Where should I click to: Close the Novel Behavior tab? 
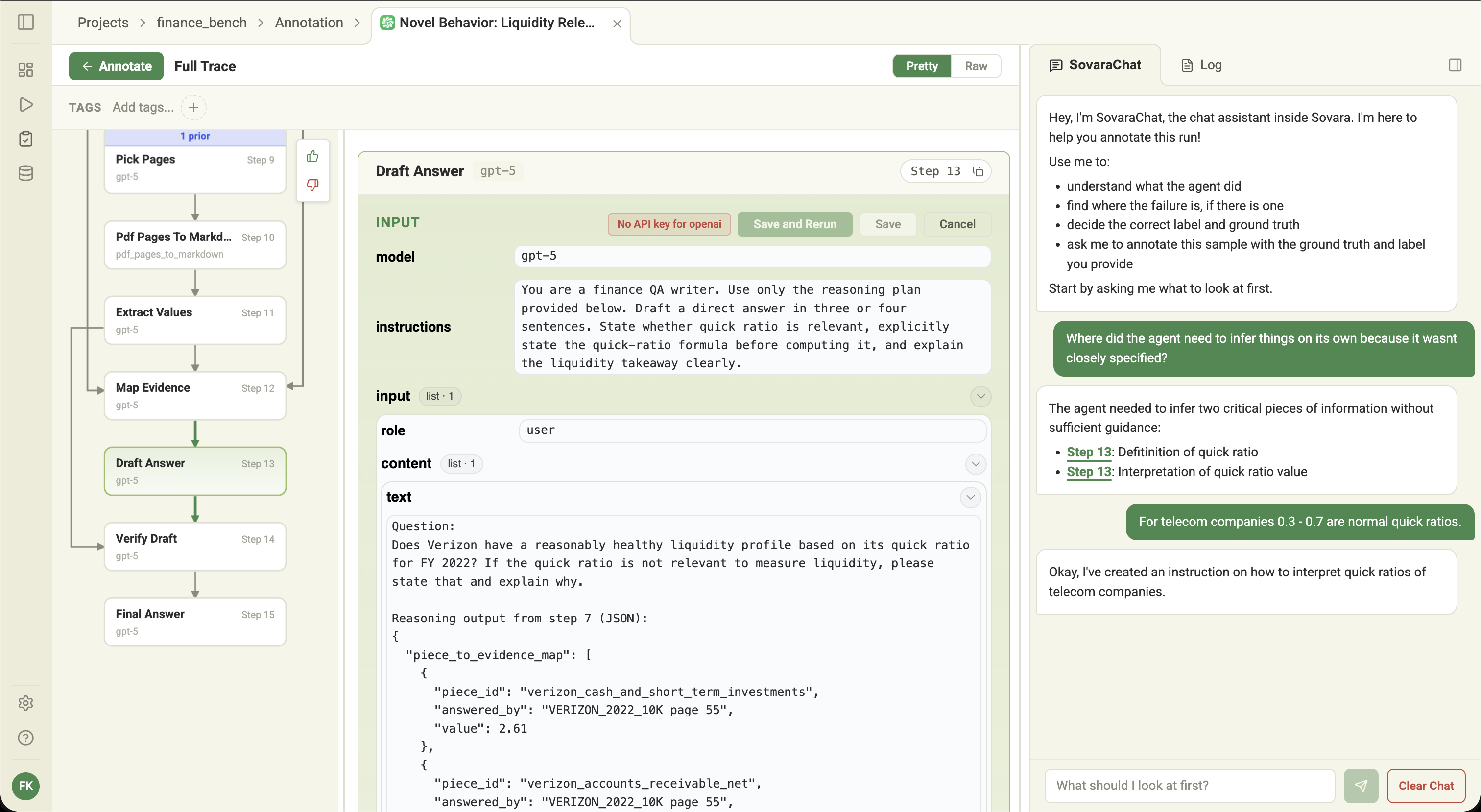(617, 24)
